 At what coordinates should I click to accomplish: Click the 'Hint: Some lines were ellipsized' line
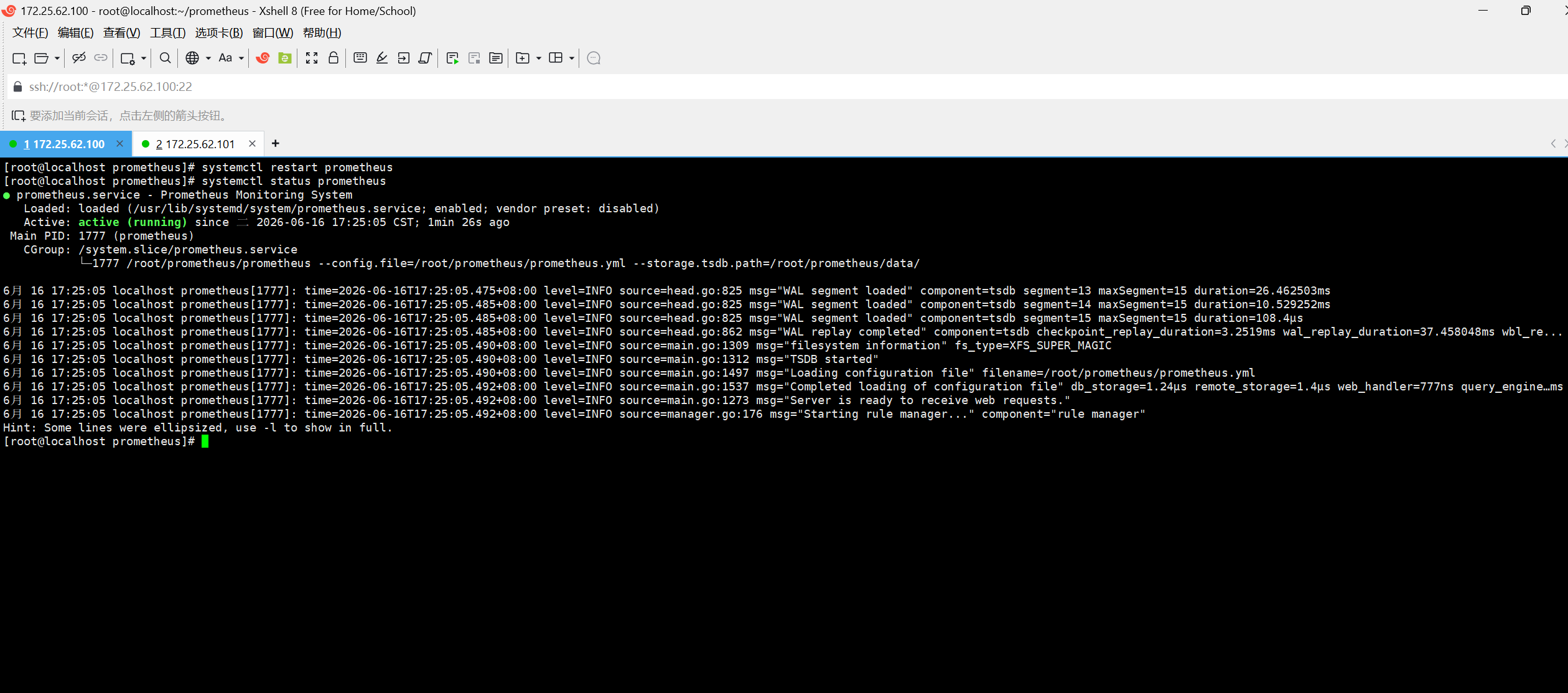point(198,428)
